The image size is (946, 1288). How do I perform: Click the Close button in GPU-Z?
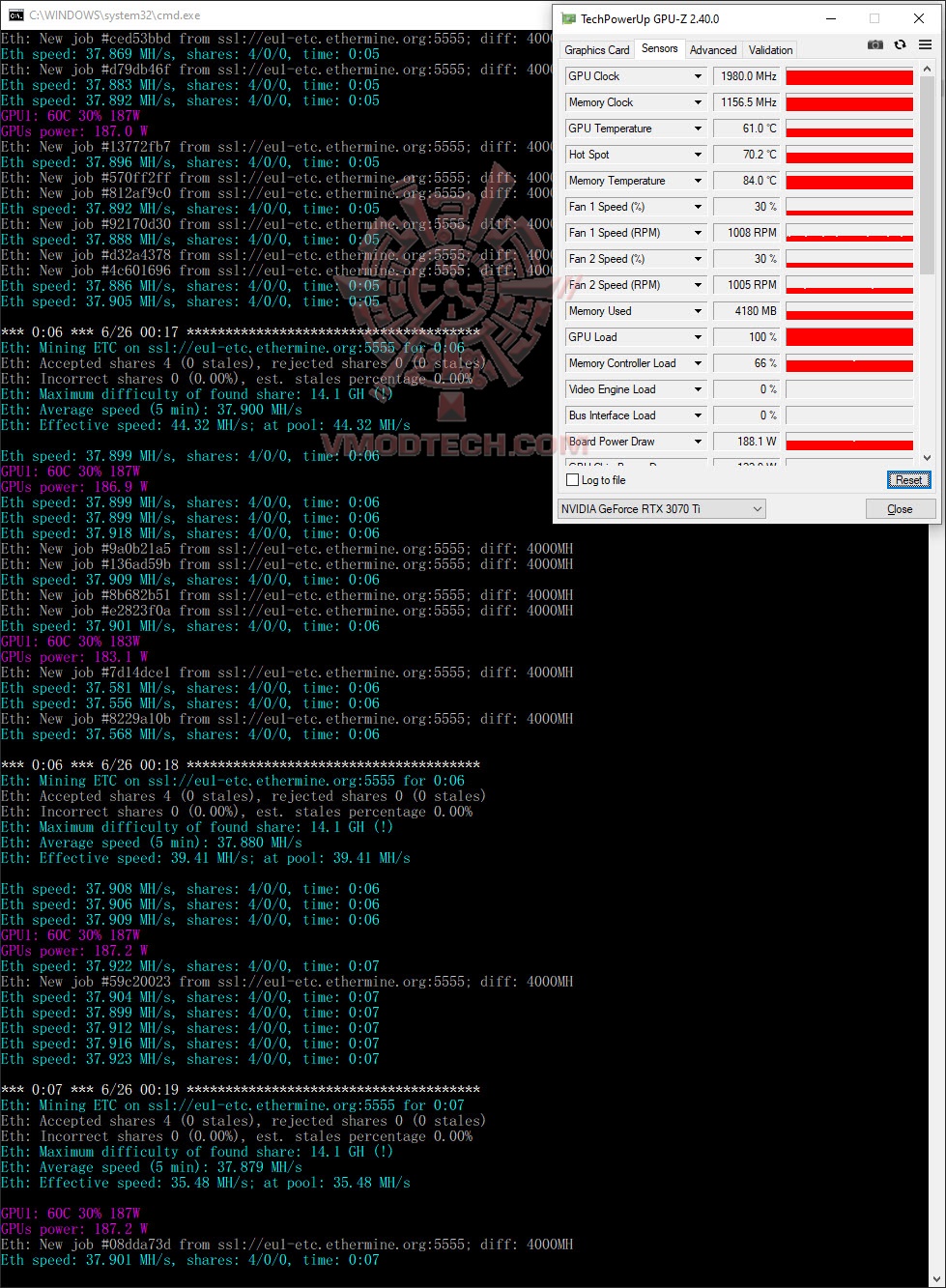pos(900,509)
